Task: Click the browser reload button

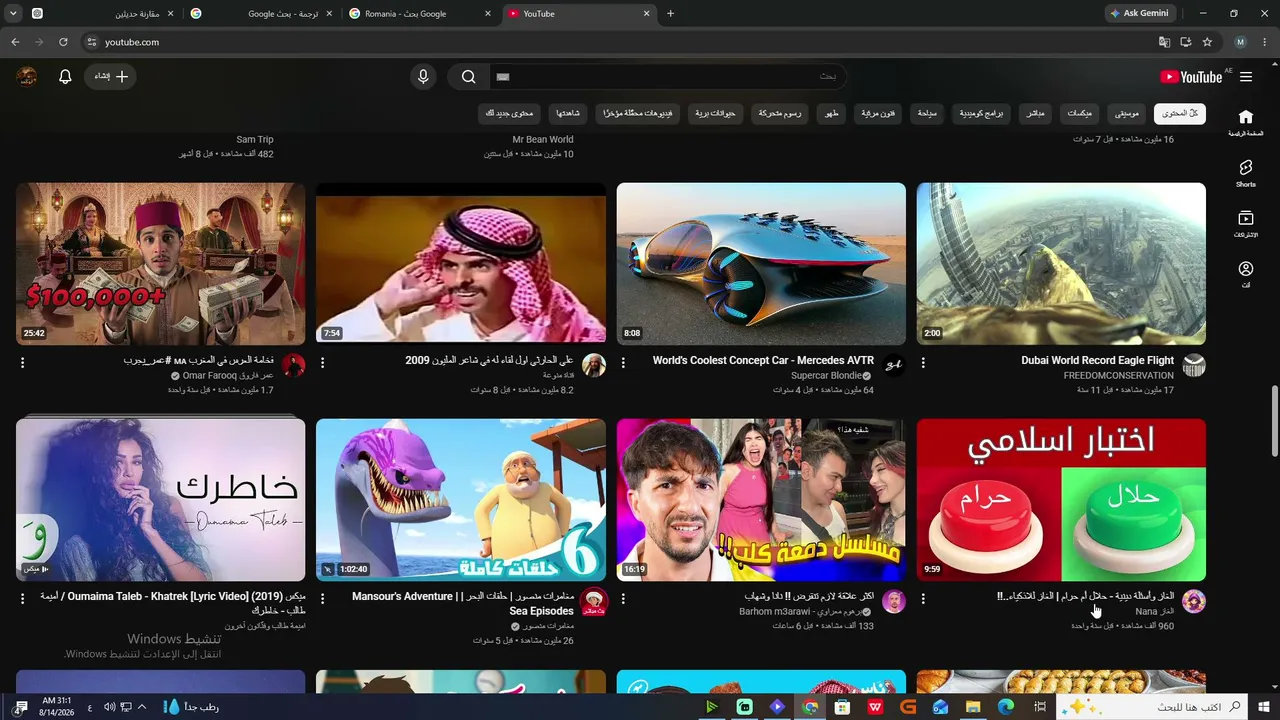Action: [x=63, y=42]
